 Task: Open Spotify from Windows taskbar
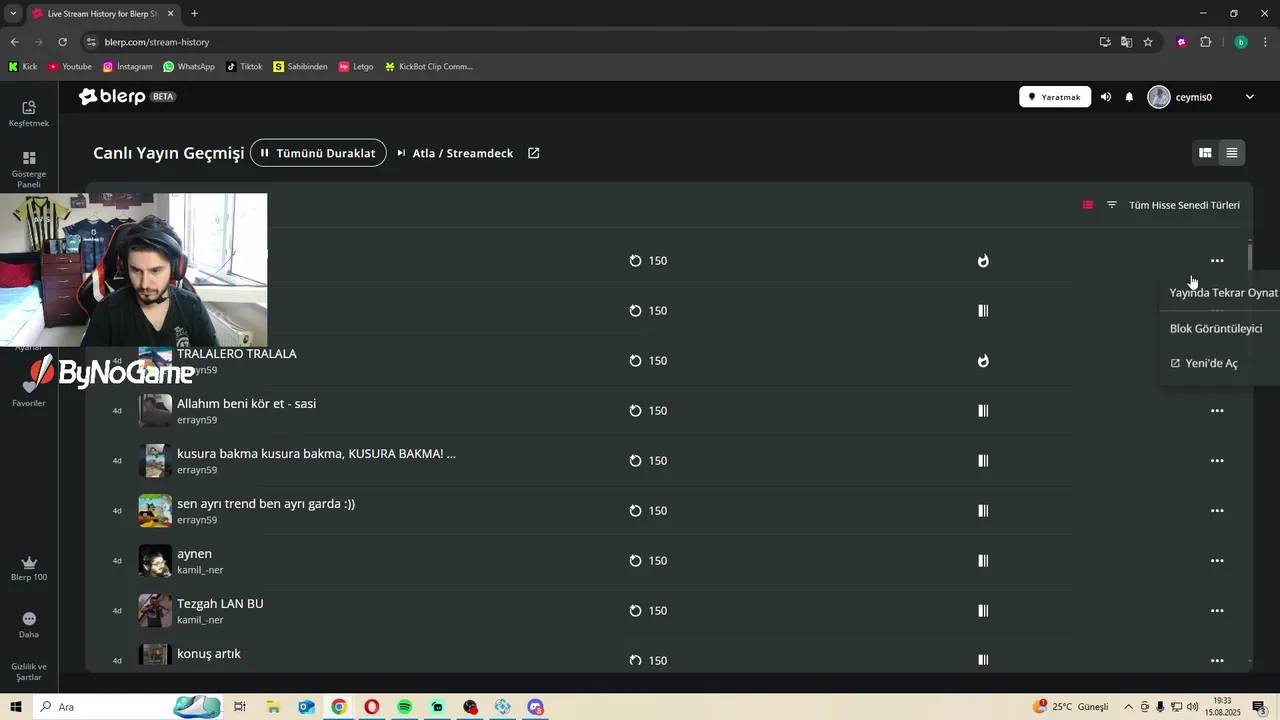click(x=405, y=707)
